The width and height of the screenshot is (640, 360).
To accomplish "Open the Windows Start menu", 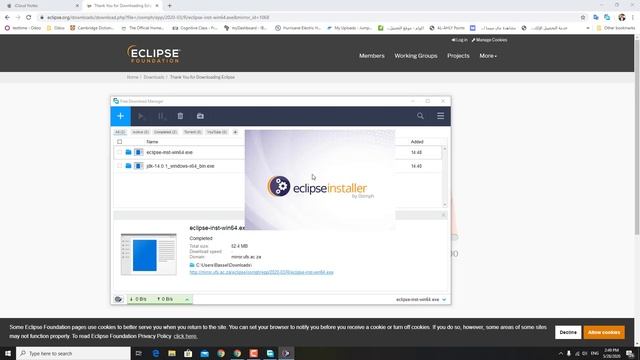I will coord(8,353).
